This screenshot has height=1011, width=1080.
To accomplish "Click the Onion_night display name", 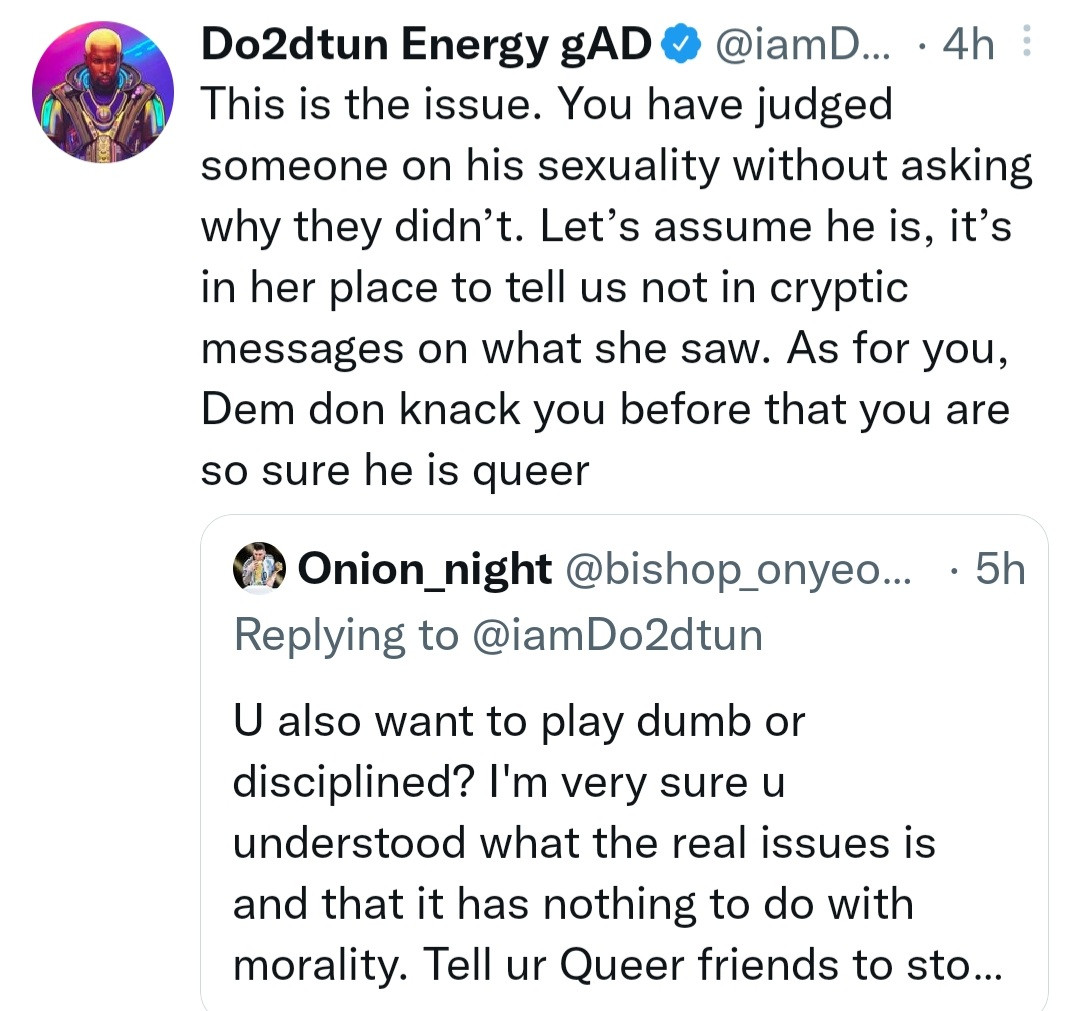I will [425, 570].
